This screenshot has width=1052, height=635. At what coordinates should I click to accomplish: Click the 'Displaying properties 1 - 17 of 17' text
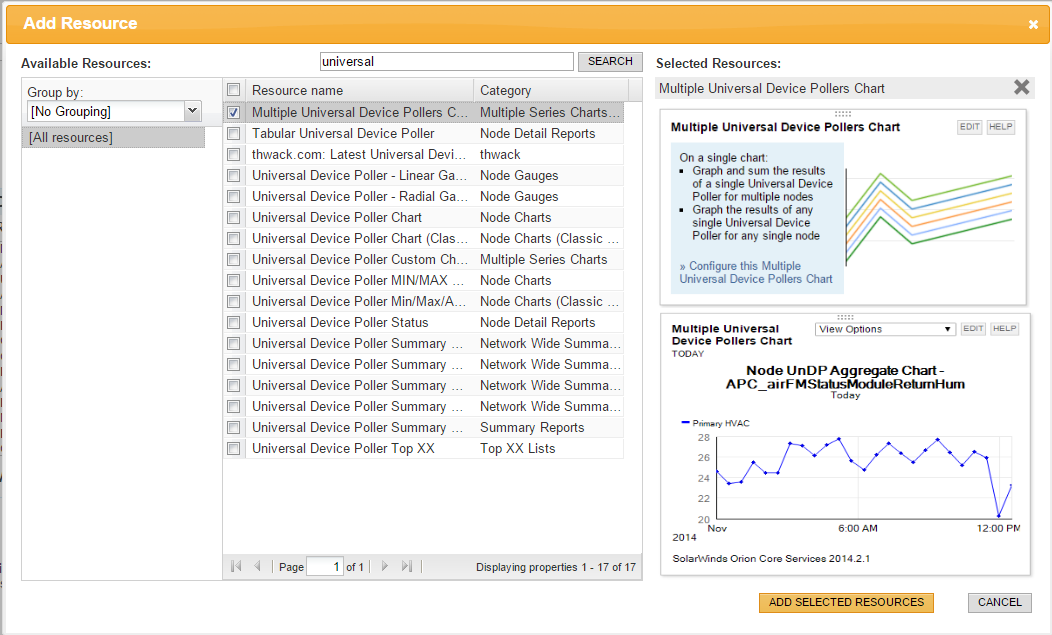(556, 567)
